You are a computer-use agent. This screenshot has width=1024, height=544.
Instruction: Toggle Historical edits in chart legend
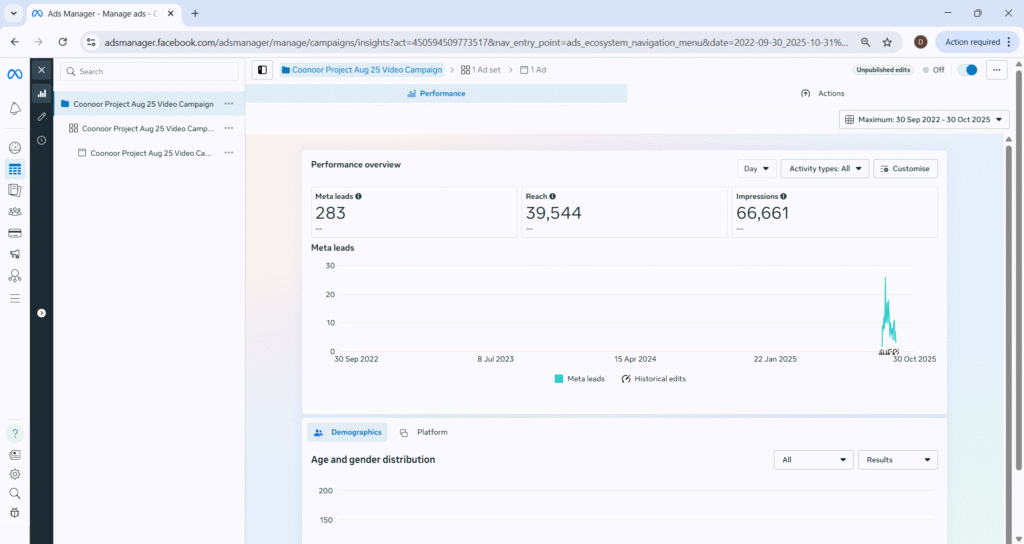click(x=653, y=379)
